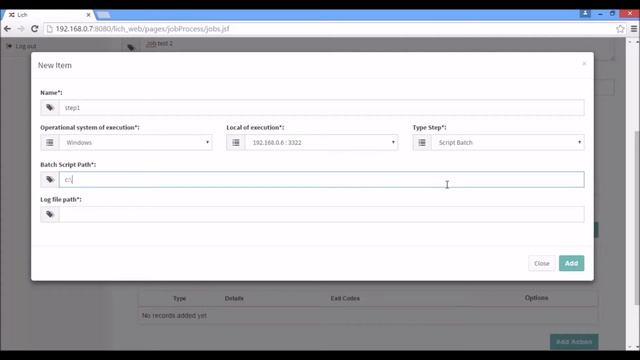Click the tag icon beside Batch Script Path
Image resolution: width=640 pixels, height=360 pixels.
point(50,180)
